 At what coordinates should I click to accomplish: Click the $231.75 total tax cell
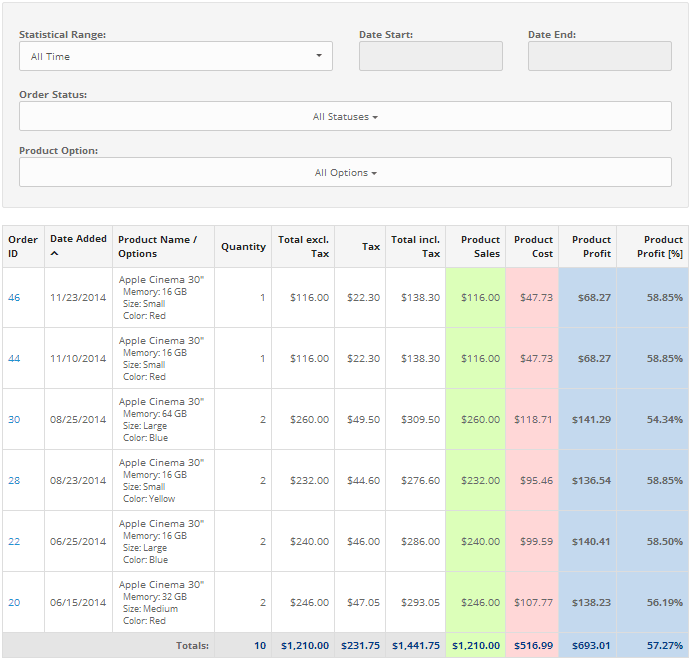click(x=360, y=646)
